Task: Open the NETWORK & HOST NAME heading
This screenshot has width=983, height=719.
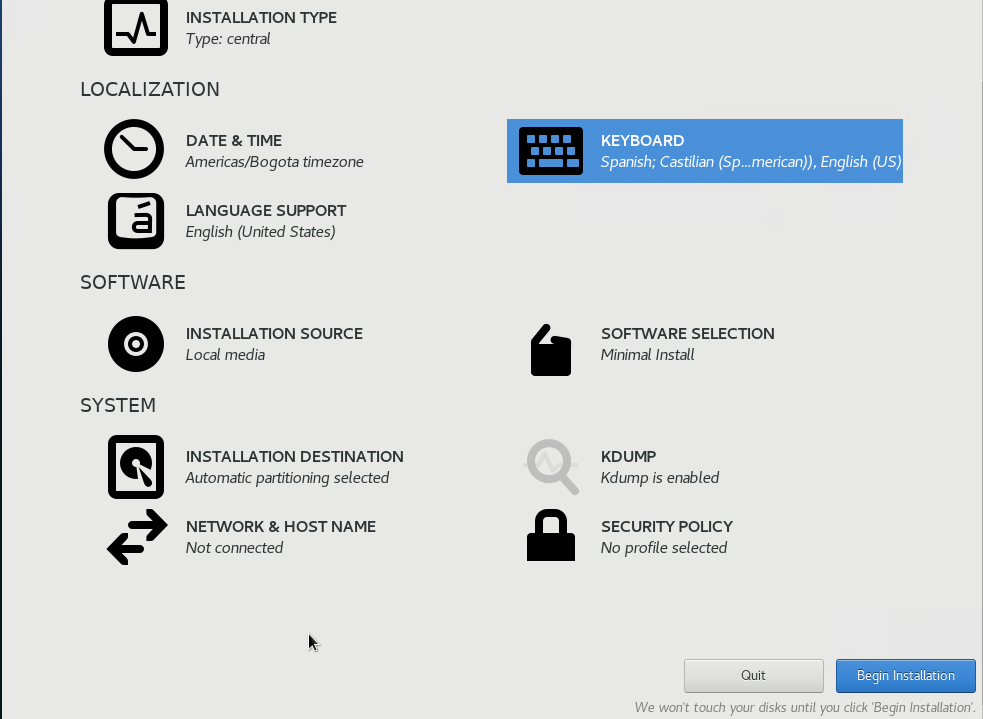Action: (x=281, y=527)
